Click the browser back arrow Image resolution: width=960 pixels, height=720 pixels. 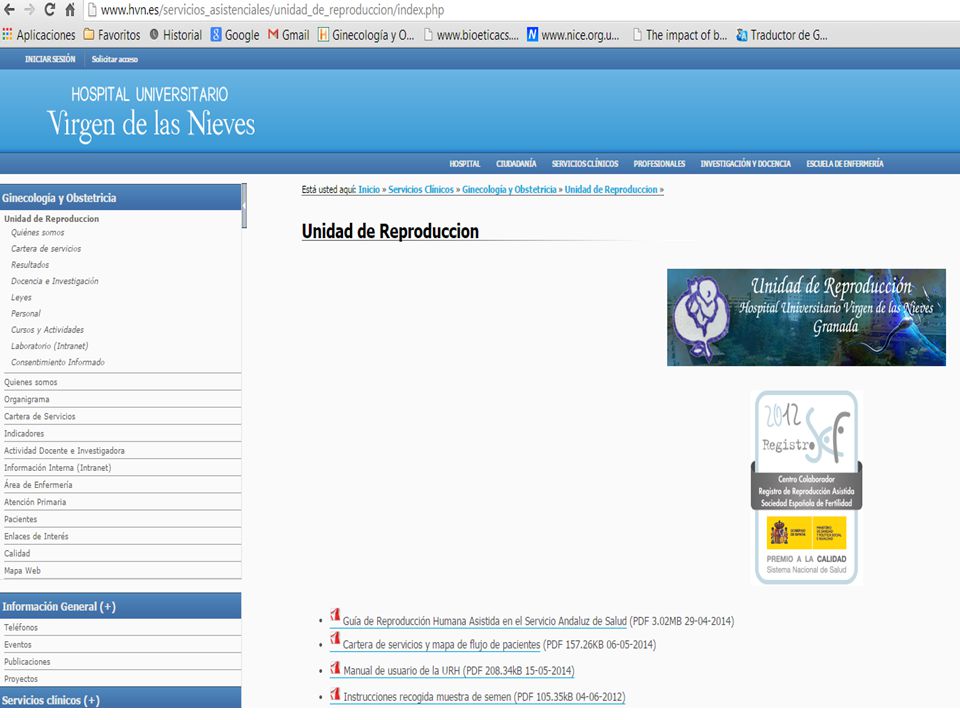pos(10,10)
